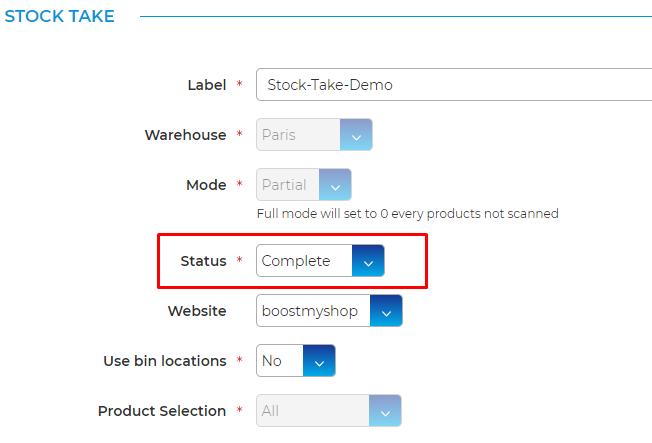
Task: Expand the Use bin locations dropdown arrow
Action: 318,361
